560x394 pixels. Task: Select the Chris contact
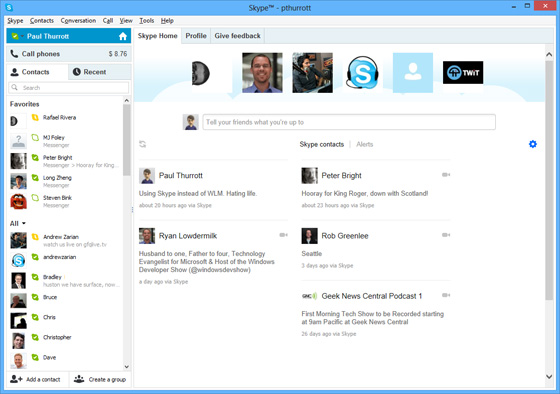tap(66, 320)
